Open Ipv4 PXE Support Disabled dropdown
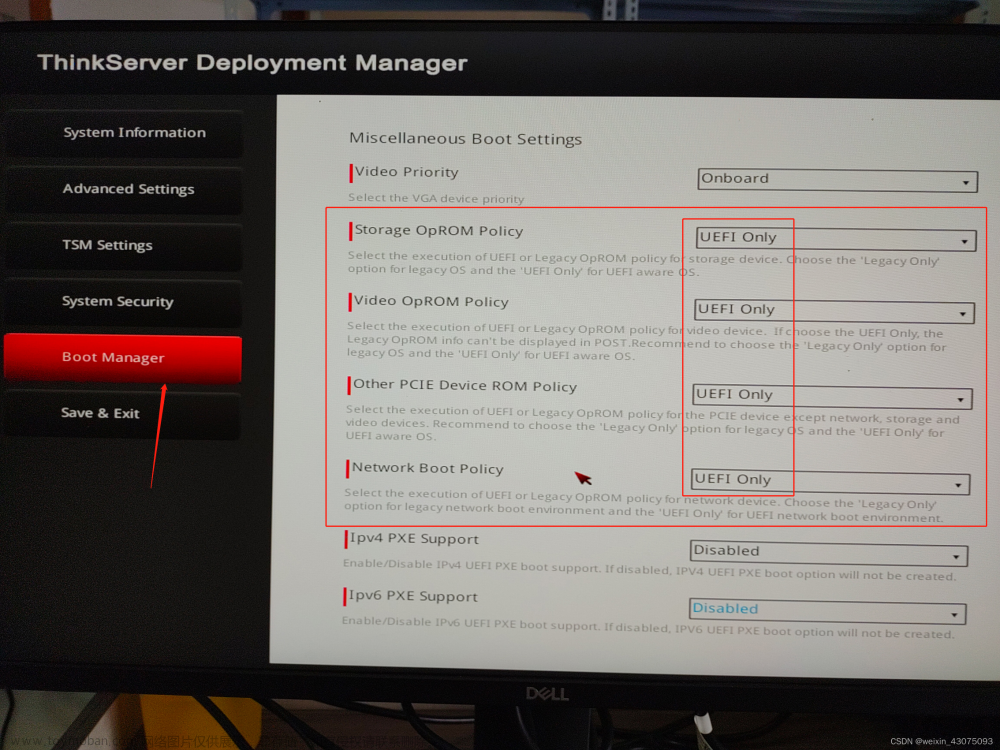The image size is (1000, 750). click(828, 554)
